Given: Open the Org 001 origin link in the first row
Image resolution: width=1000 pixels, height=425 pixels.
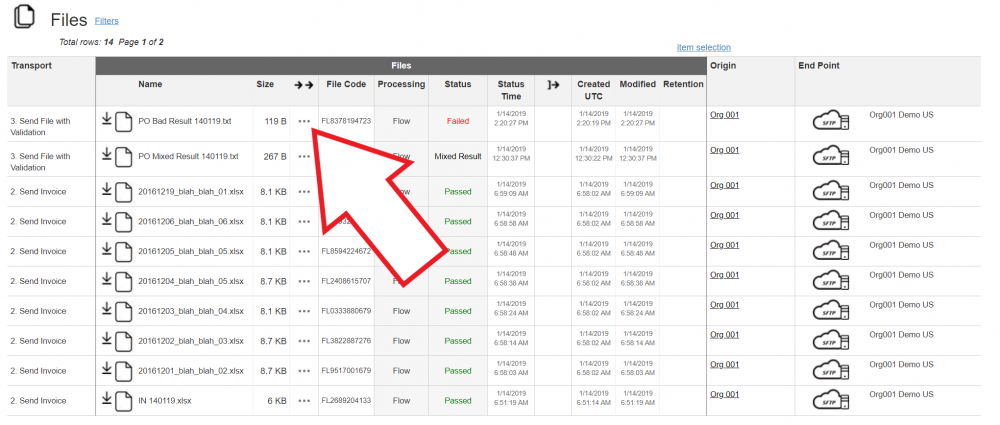Looking at the screenshot, I should (724, 115).
